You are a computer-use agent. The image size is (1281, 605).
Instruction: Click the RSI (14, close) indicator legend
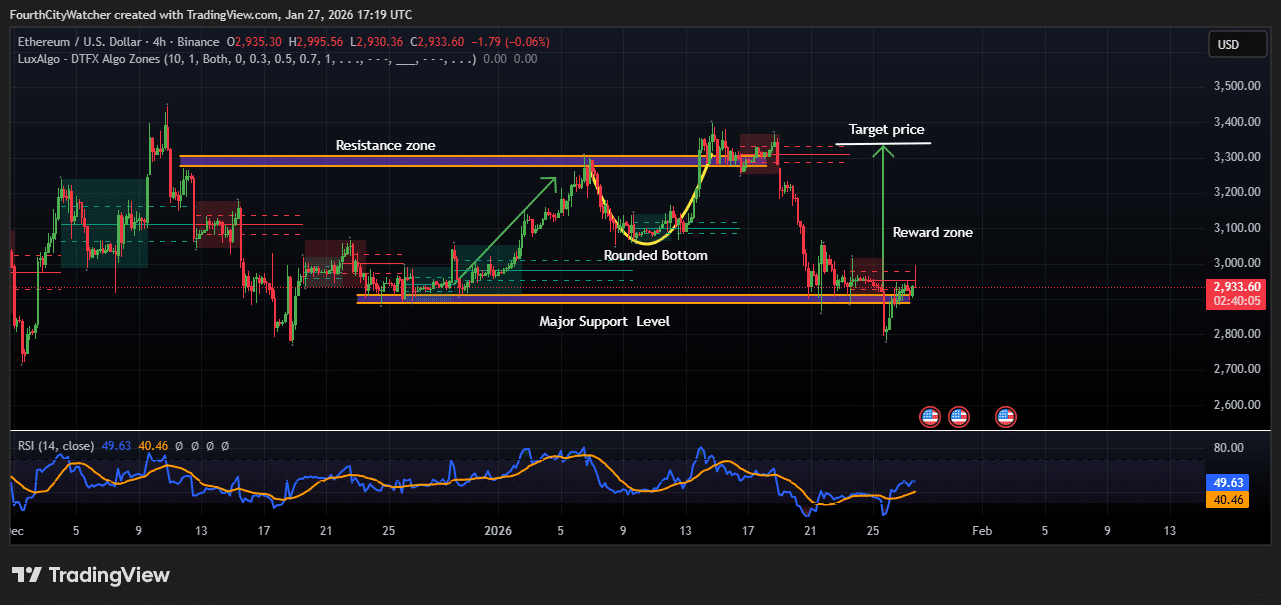(x=56, y=445)
